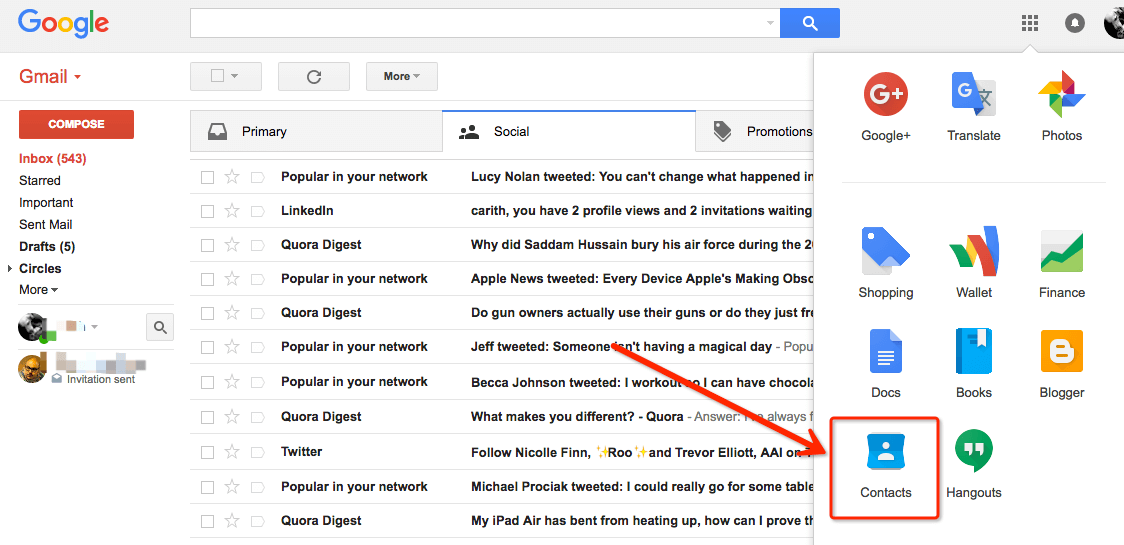Open Books from apps menu
This screenshot has height=545, width=1124.
(973, 364)
